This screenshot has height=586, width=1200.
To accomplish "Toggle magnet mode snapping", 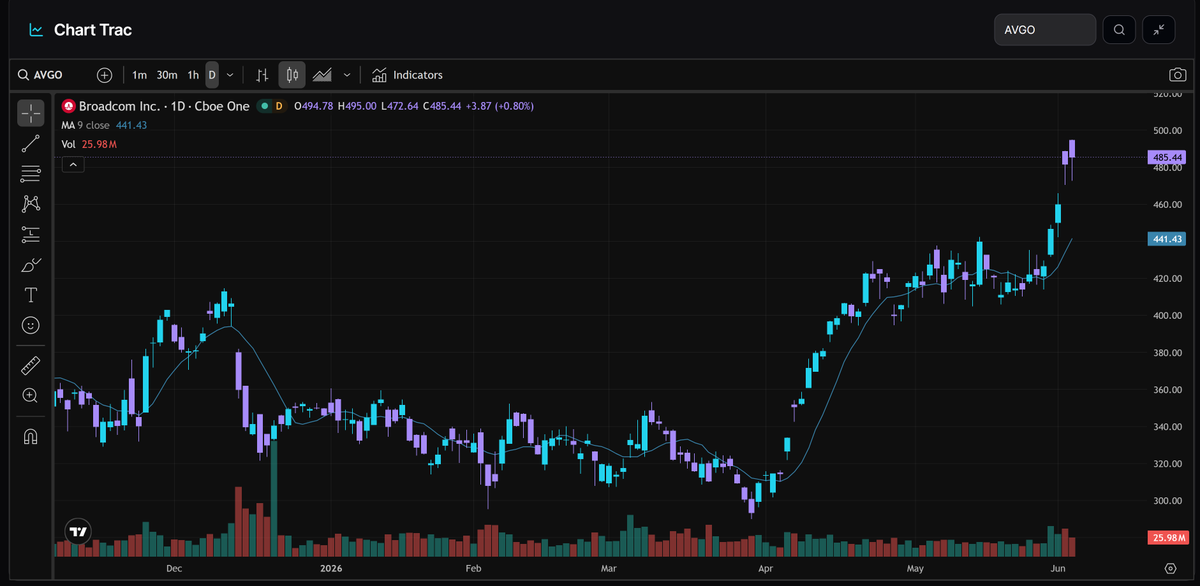I will pyautogui.click(x=31, y=436).
